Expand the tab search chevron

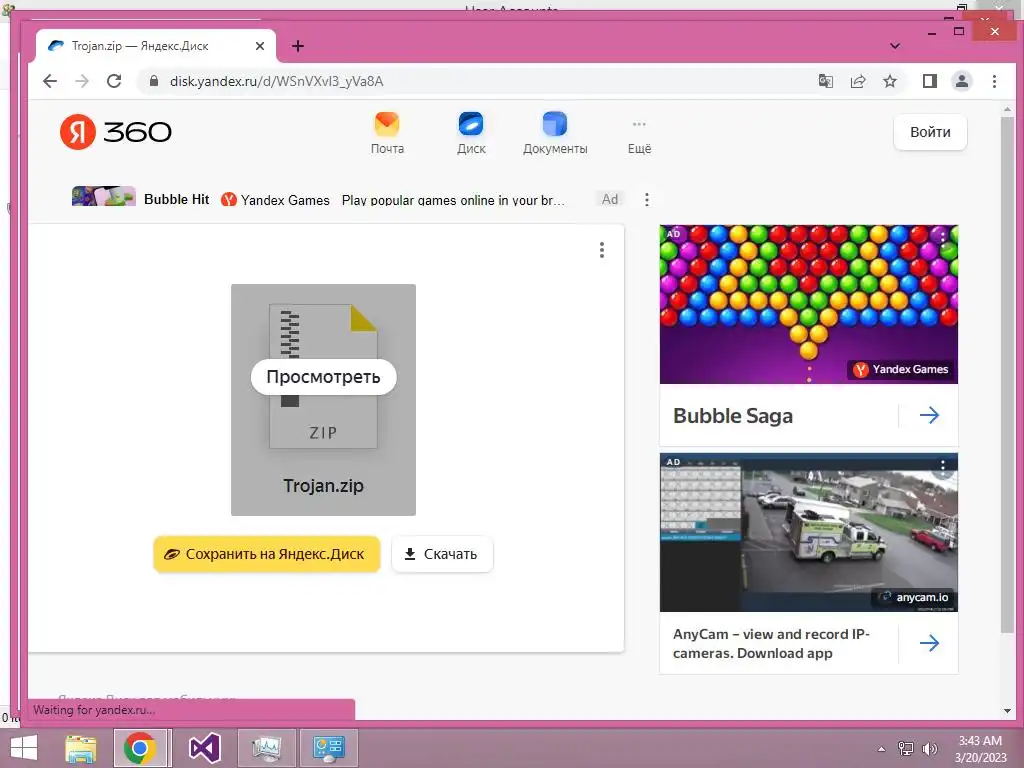(x=895, y=46)
